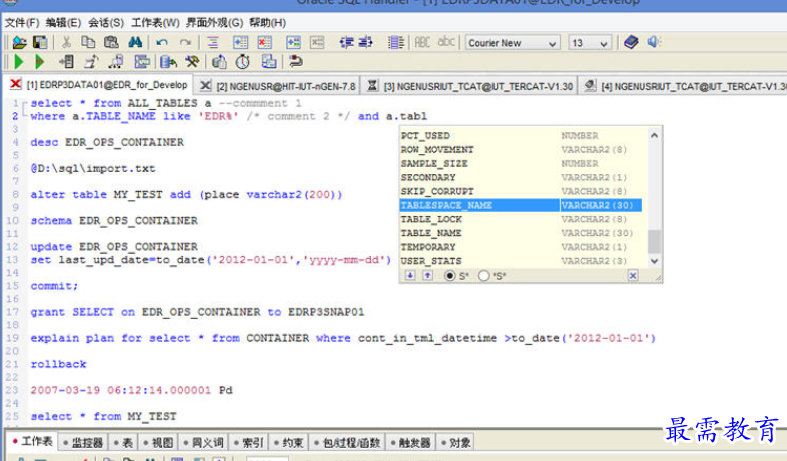The width and height of the screenshot is (787, 461).
Task: Choose PCT_USED in autocomplete list
Action: pyautogui.click(x=520, y=136)
